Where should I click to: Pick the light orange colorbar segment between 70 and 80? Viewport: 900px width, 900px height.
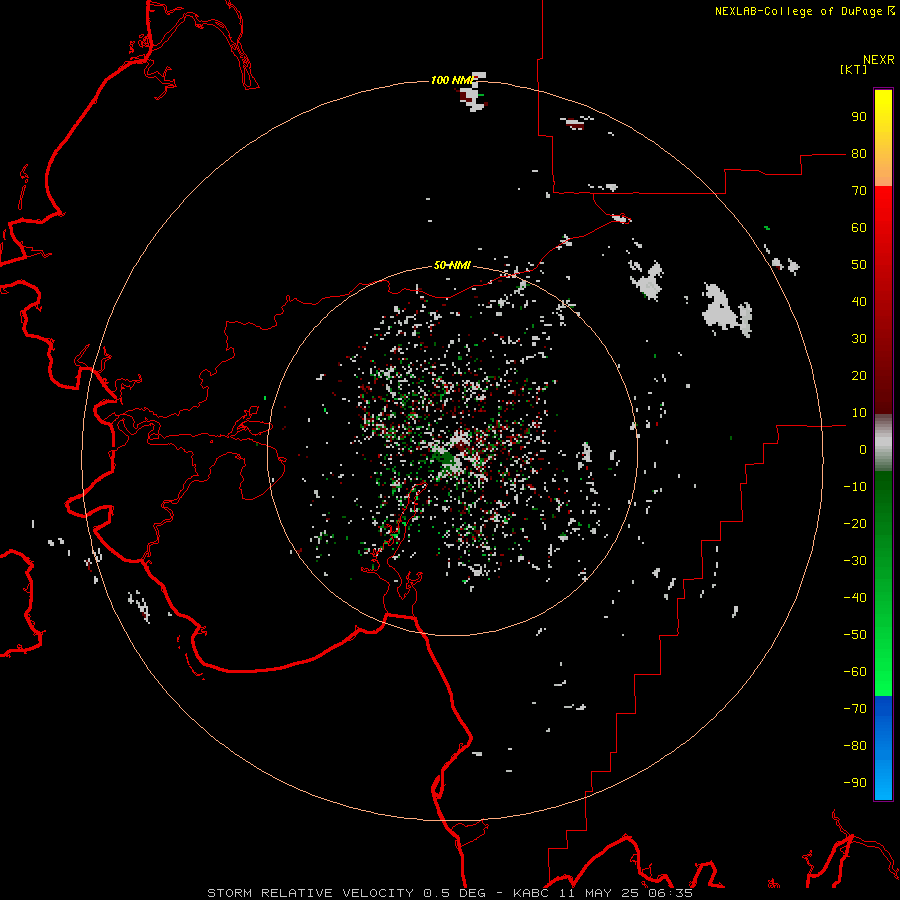[883, 169]
